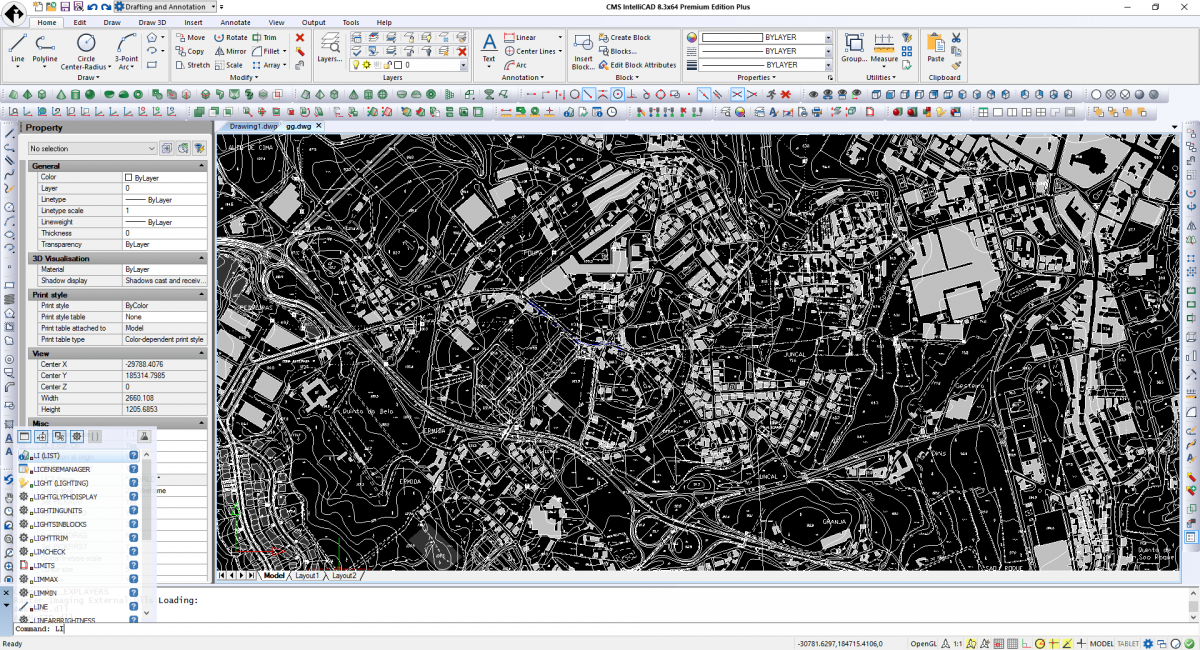Select the Line tool
Viewport: 1200px width, 650px height.
point(17,42)
